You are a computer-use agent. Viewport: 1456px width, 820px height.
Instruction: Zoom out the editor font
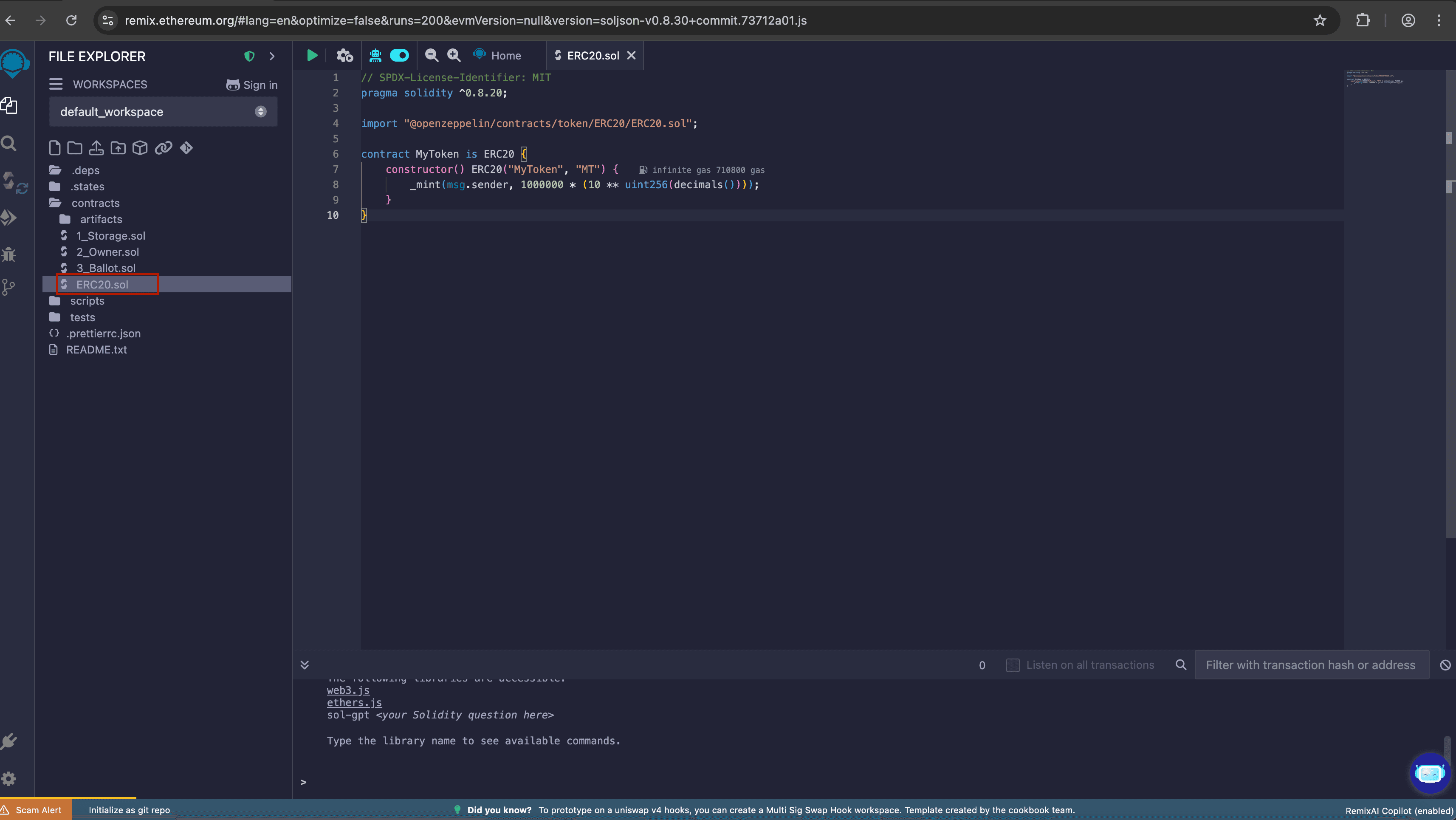432,55
